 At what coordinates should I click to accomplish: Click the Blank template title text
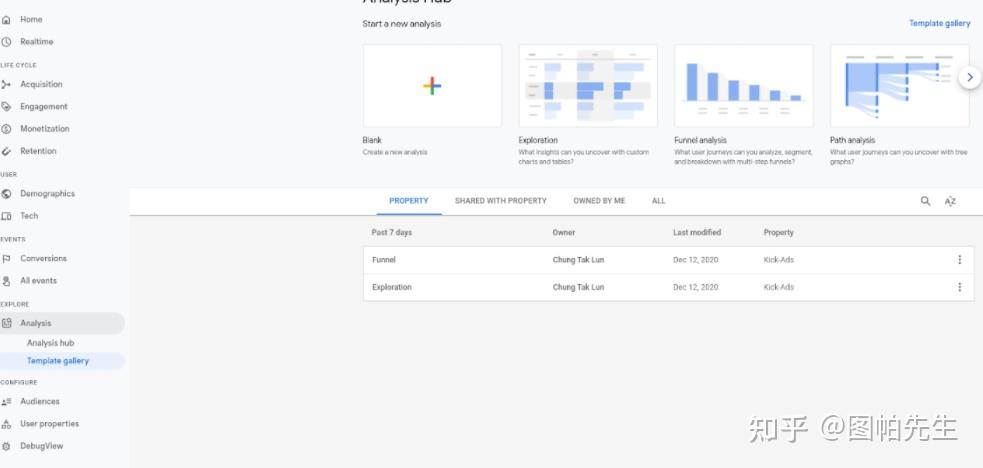pos(372,140)
